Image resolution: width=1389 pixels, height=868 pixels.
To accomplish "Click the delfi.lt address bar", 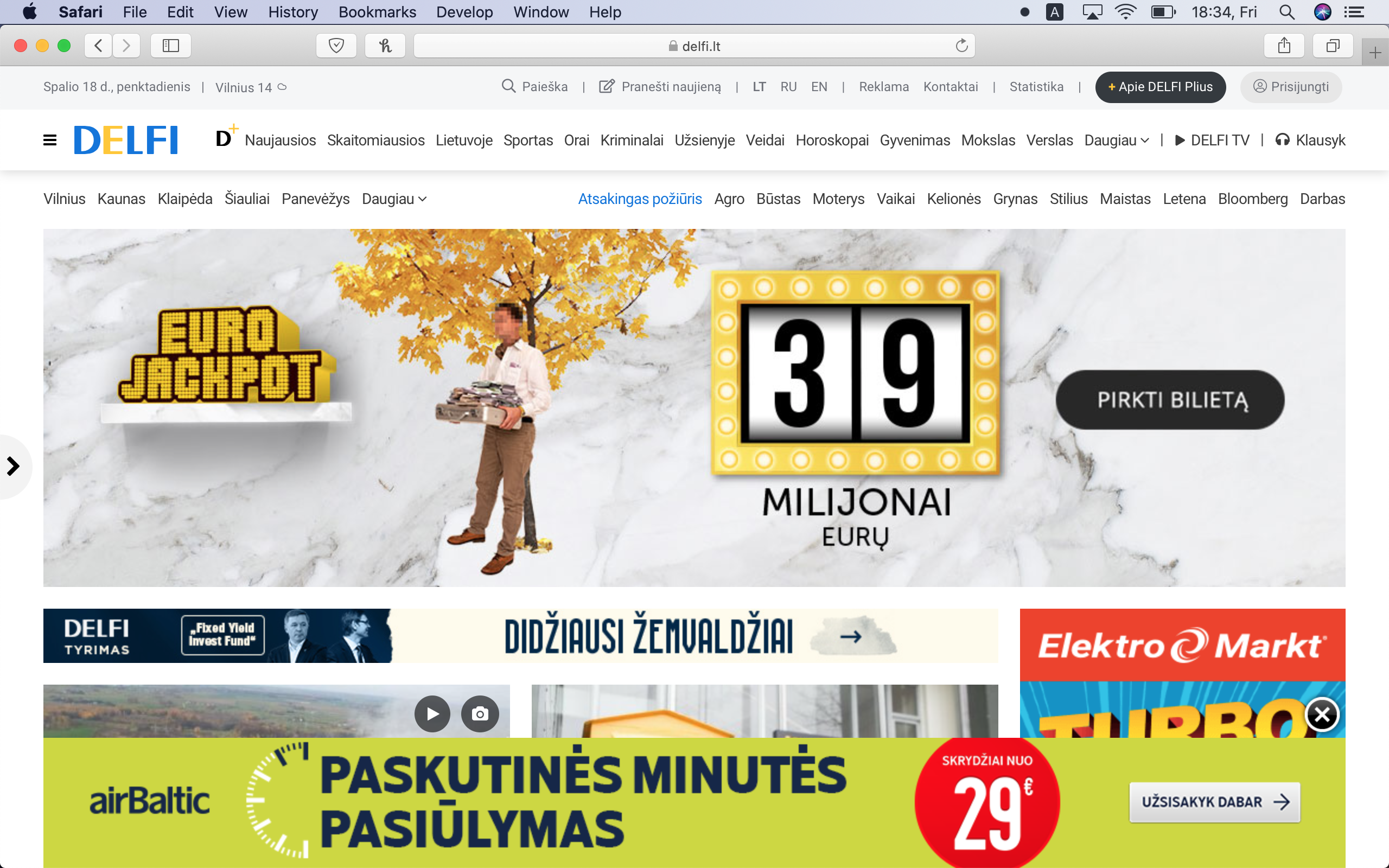I will [x=694, y=46].
